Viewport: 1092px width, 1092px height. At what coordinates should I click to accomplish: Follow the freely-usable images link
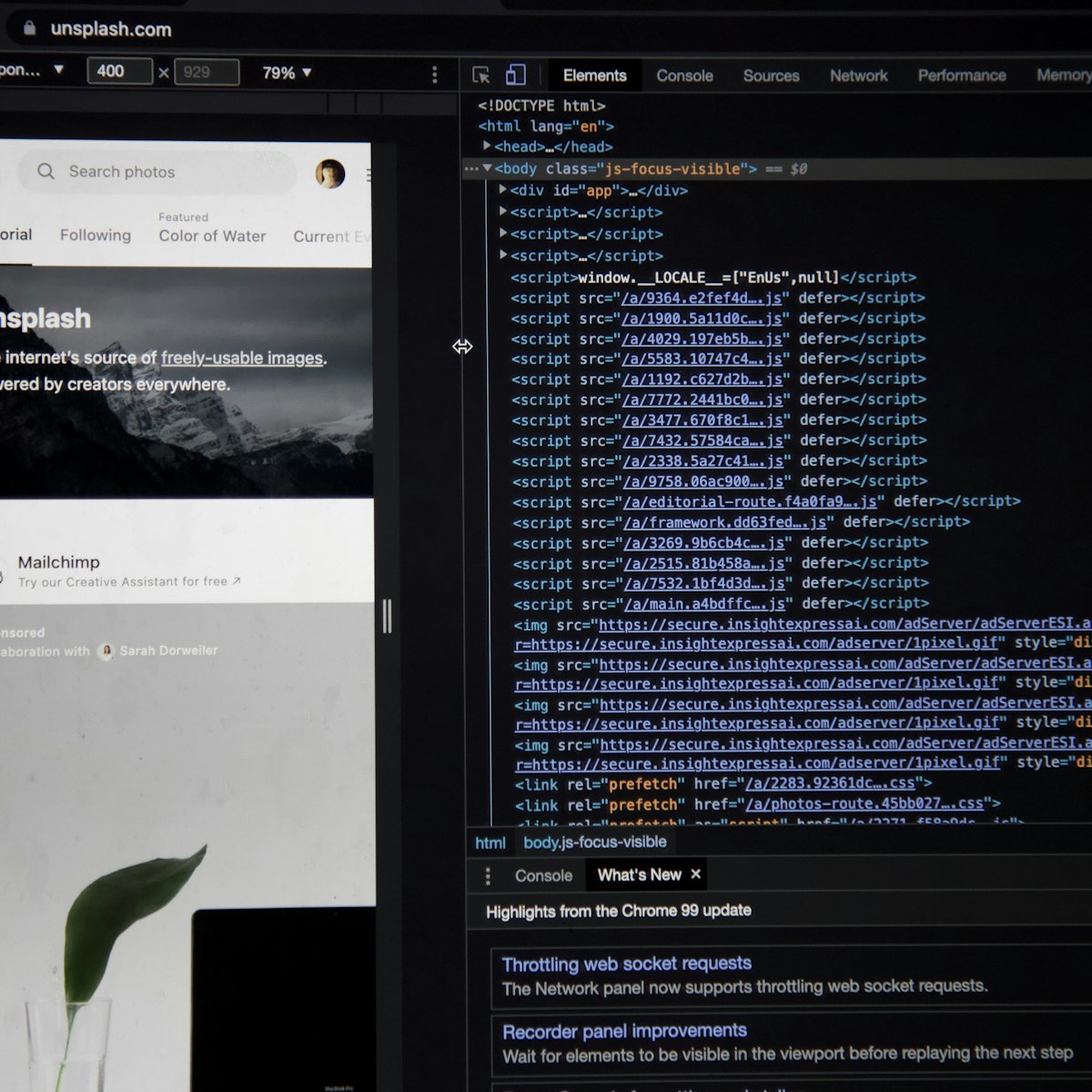(241, 358)
